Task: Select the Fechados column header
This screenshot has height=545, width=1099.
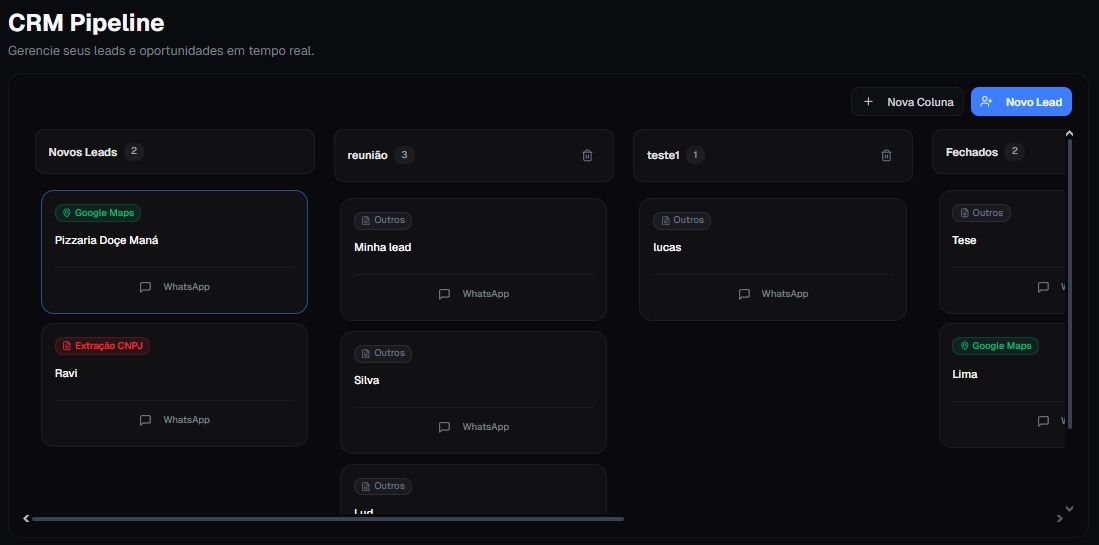Action: tap(971, 152)
